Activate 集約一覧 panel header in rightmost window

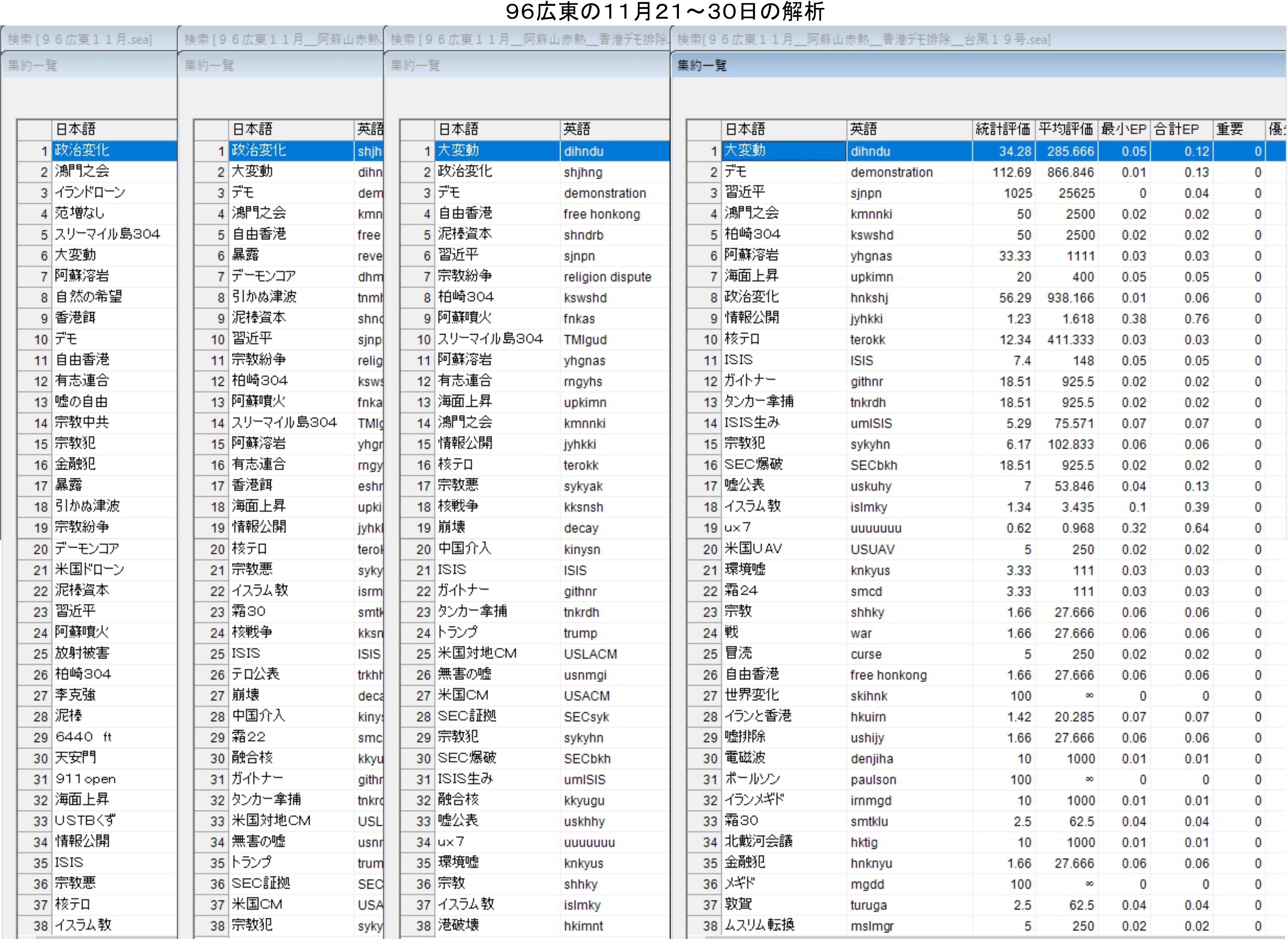click(702, 65)
